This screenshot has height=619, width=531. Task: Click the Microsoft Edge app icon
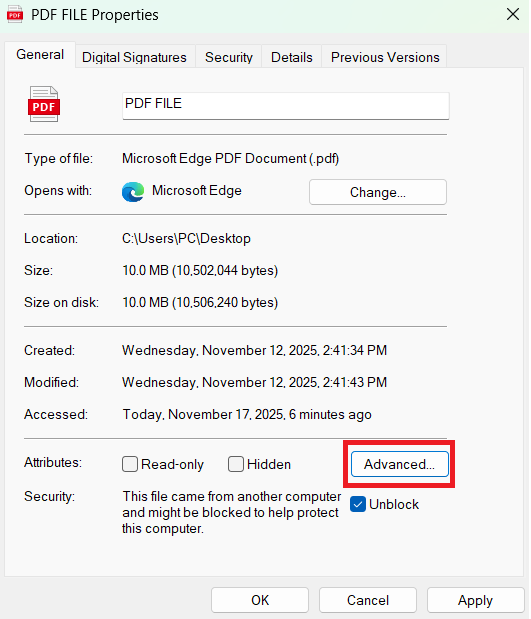133,192
